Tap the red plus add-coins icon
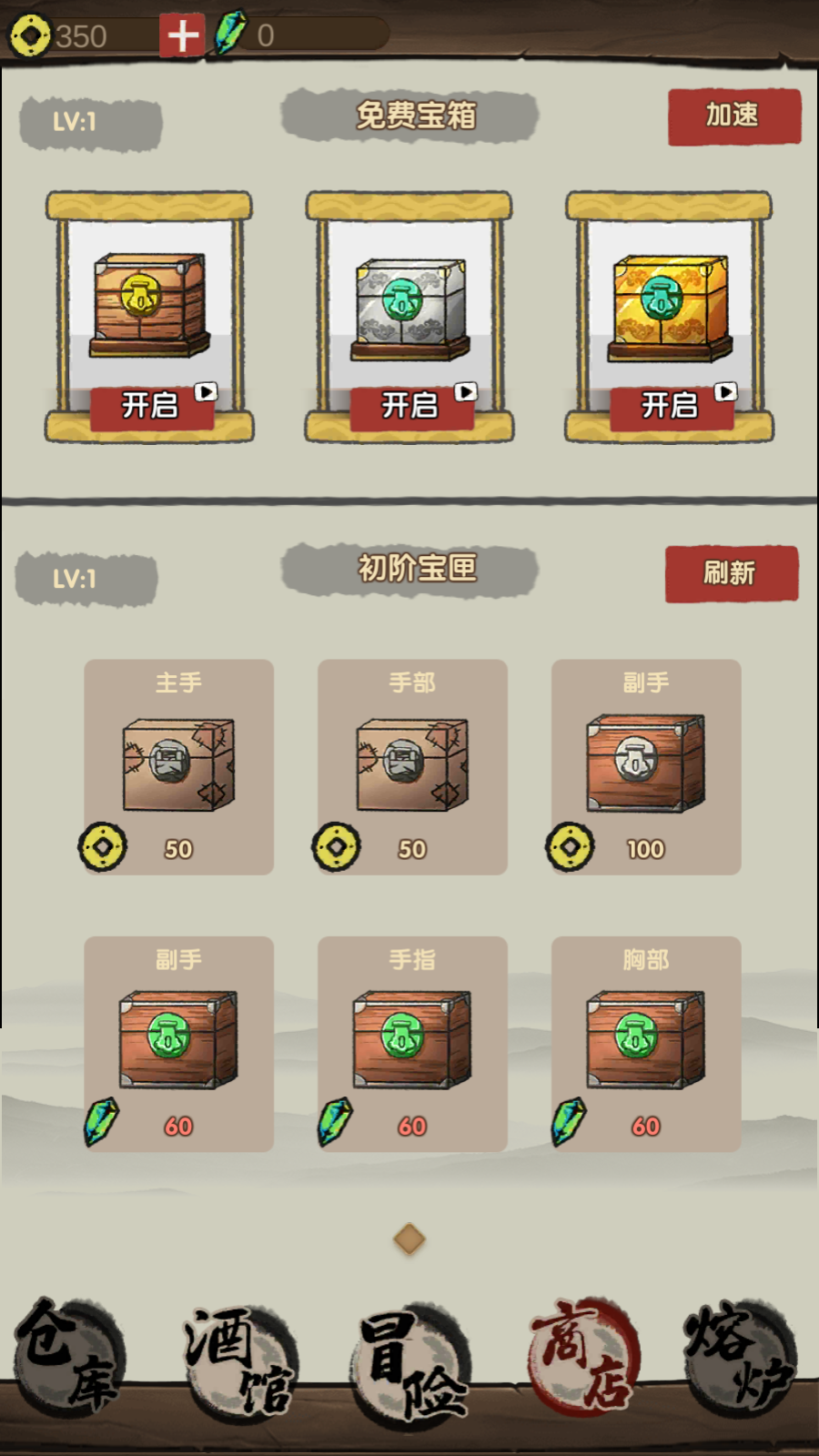Screen dimensions: 819x1456 pos(182,35)
